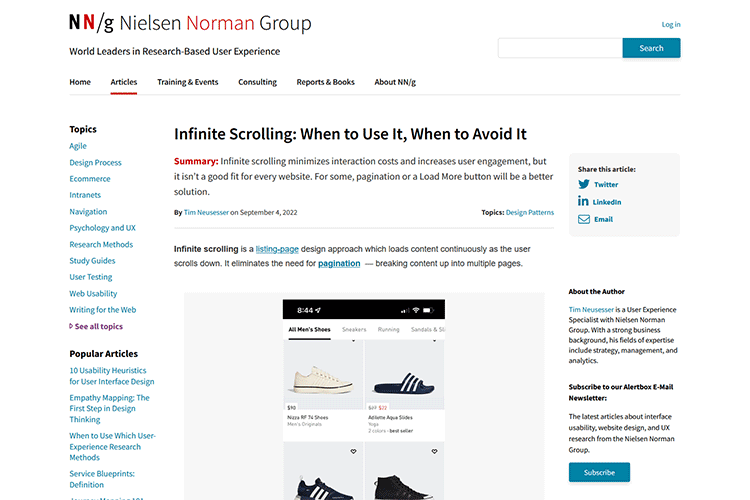Click the Twitter bird share icon
This screenshot has height=500, width=750.
pyautogui.click(x=584, y=184)
